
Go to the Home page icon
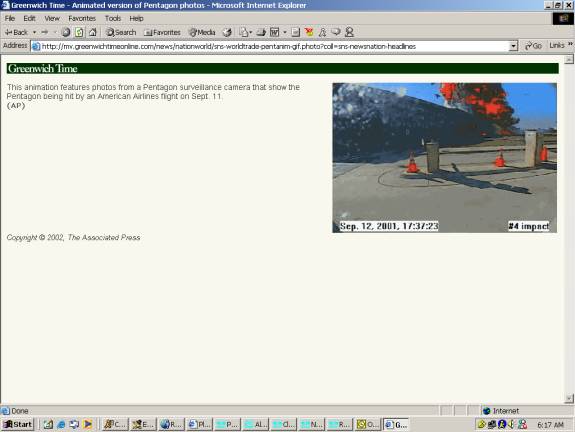tap(93, 32)
